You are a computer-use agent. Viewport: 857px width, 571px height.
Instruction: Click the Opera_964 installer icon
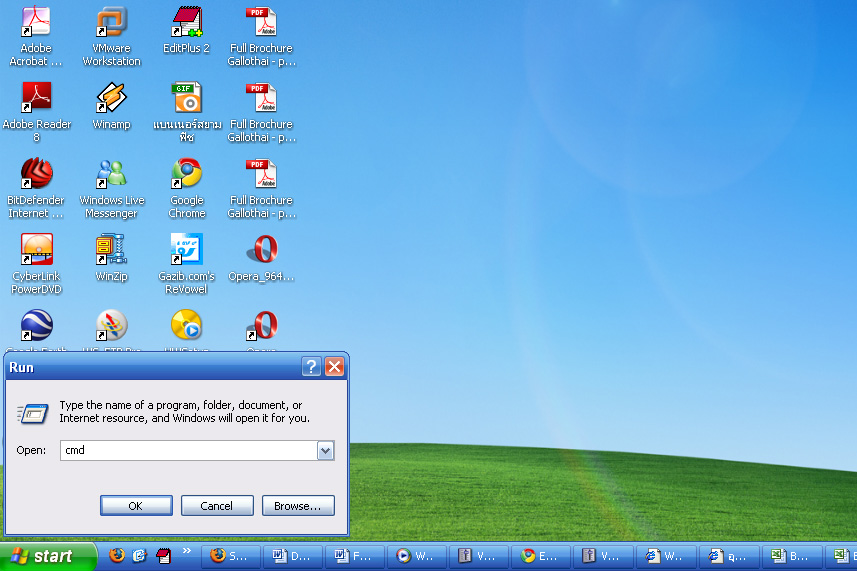point(262,258)
